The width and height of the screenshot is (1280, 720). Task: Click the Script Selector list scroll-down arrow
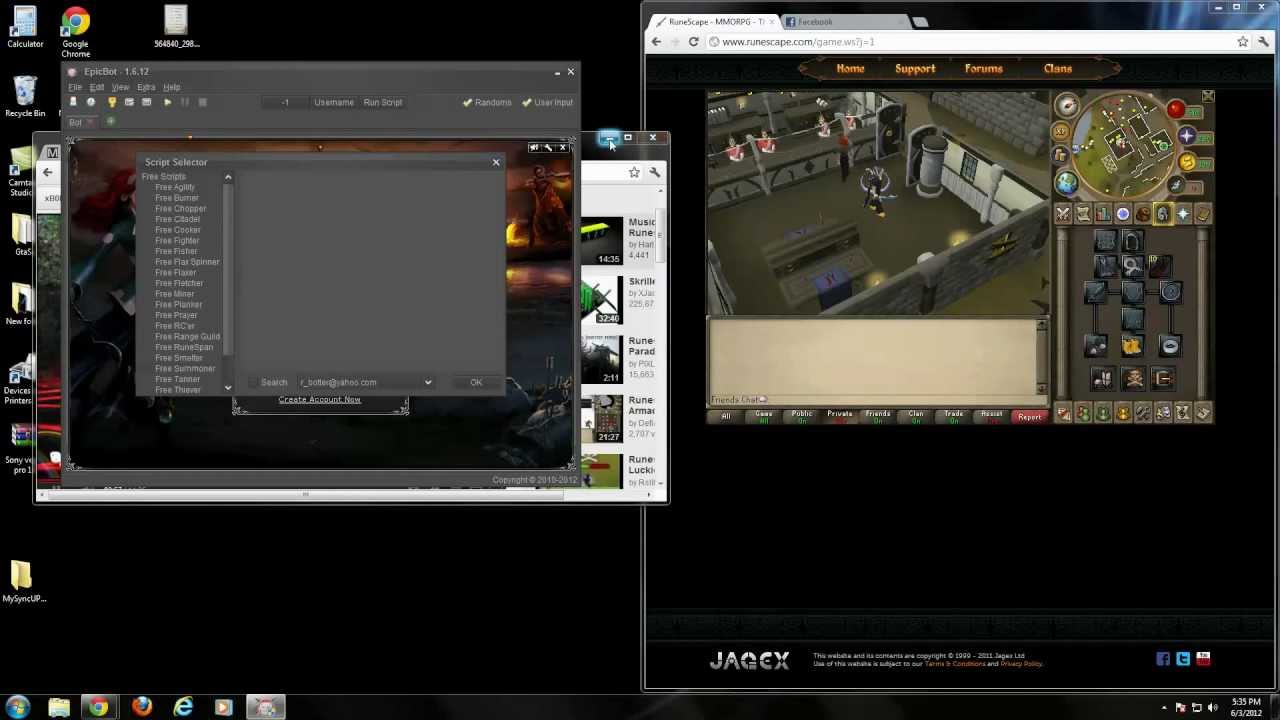228,387
